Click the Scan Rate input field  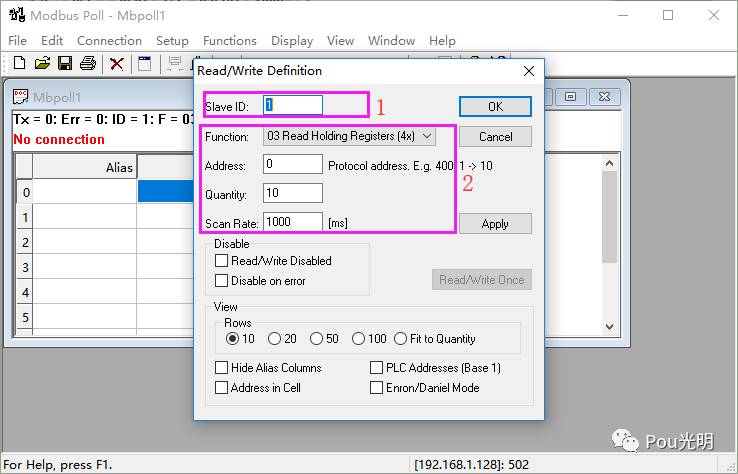point(293,222)
